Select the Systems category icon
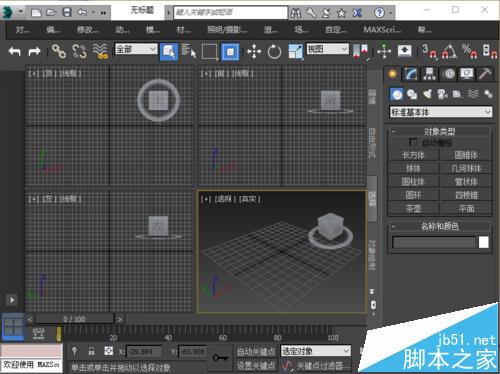The image size is (500, 374). (x=488, y=94)
